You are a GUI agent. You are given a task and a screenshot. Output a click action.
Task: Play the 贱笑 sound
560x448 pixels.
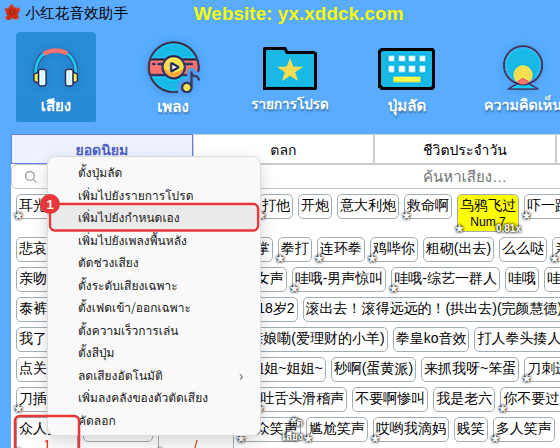click(x=471, y=429)
